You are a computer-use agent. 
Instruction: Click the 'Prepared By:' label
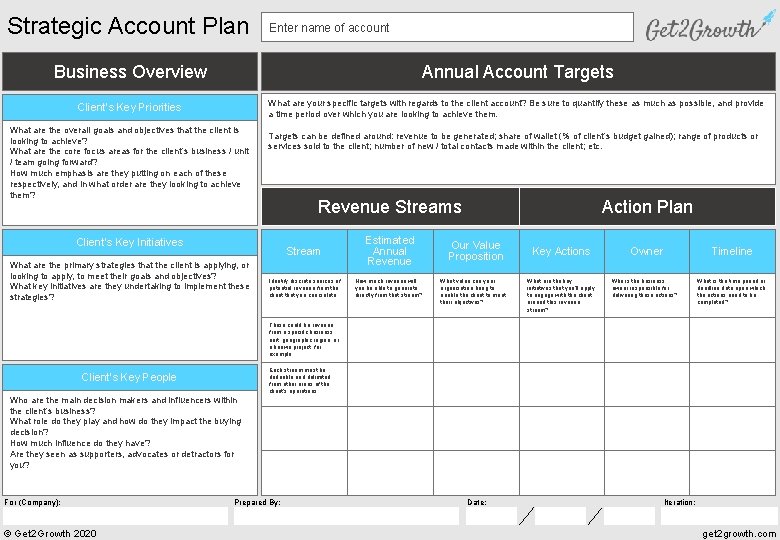click(x=257, y=502)
